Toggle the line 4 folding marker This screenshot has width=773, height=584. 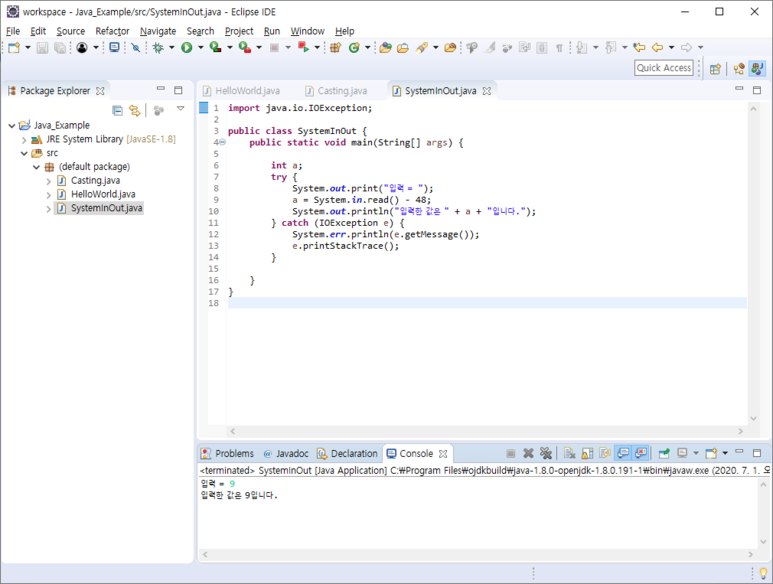pyautogui.click(x=222, y=142)
